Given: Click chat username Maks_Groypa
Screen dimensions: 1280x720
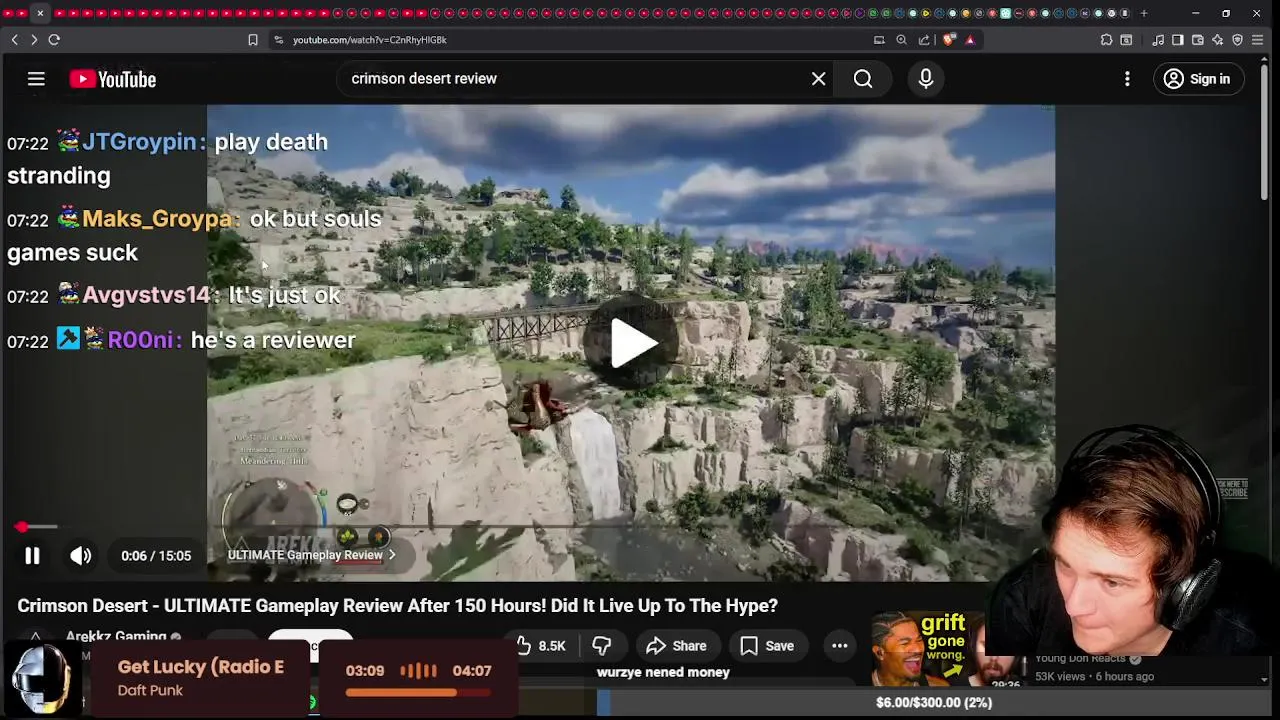Looking at the screenshot, I should pos(157,219).
